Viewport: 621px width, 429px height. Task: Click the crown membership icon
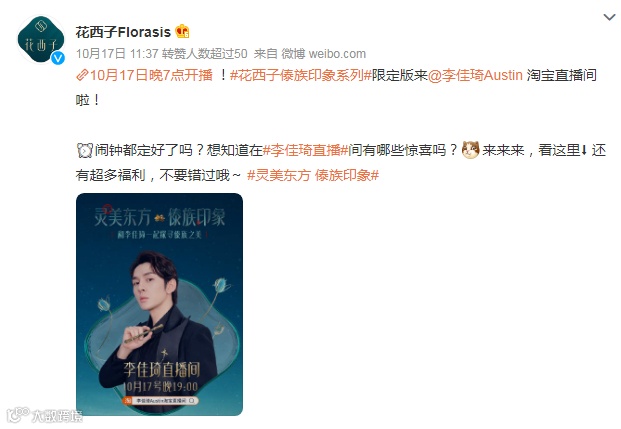182,31
